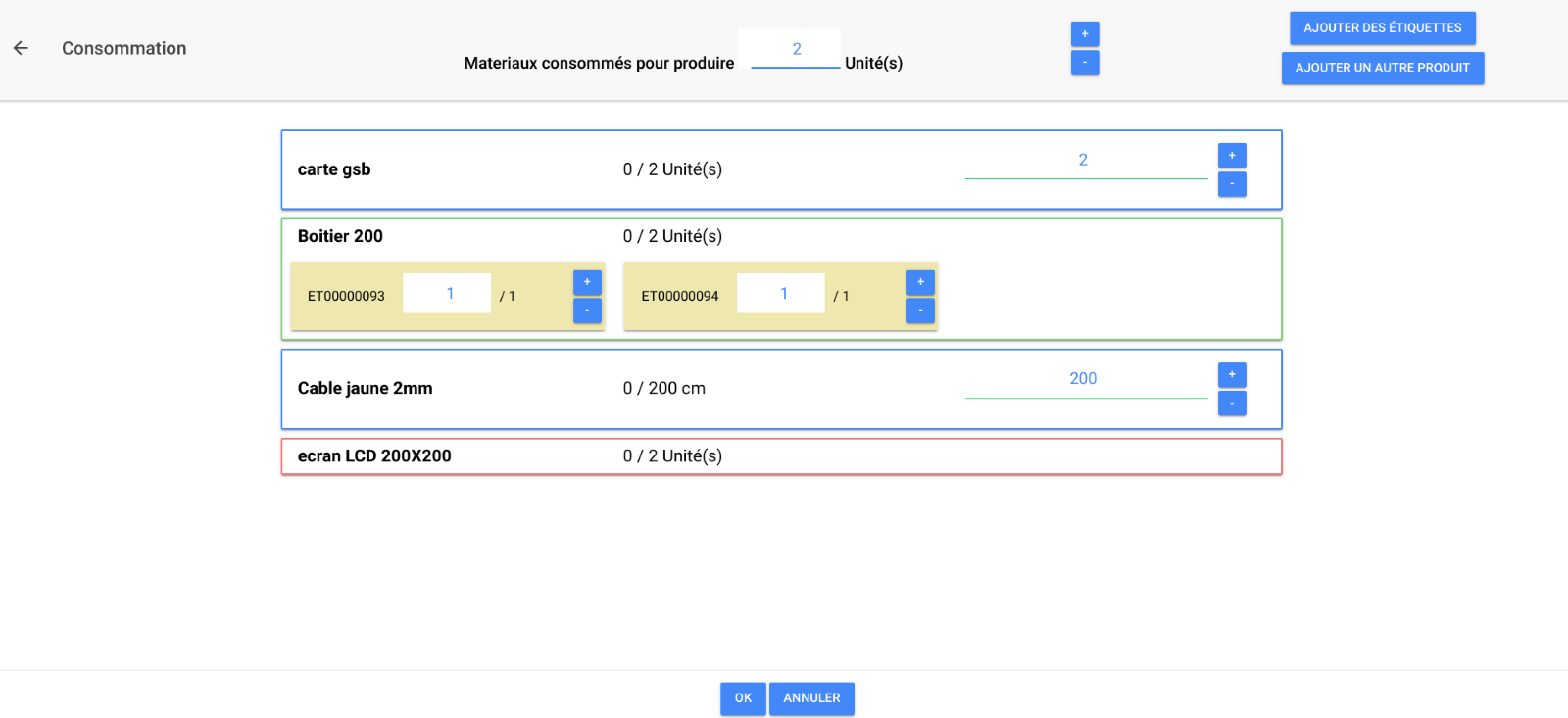Select the ecran LCD 200X200 row
1568x718 pixels.
point(781,456)
